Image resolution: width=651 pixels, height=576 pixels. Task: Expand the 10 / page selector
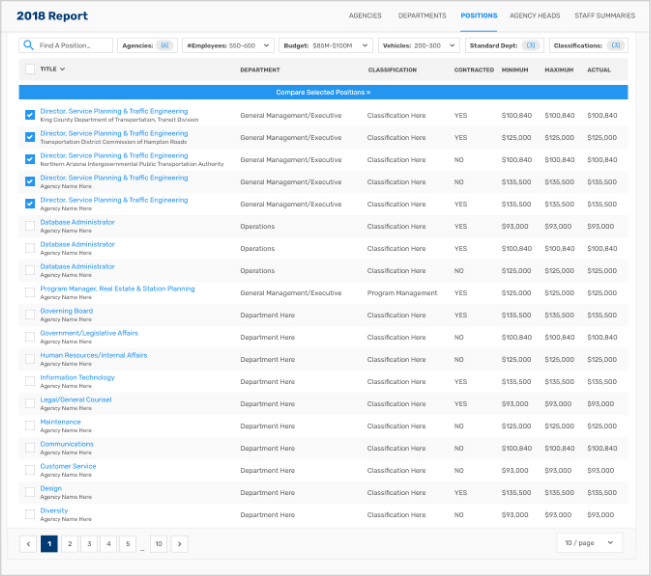coord(589,543)
